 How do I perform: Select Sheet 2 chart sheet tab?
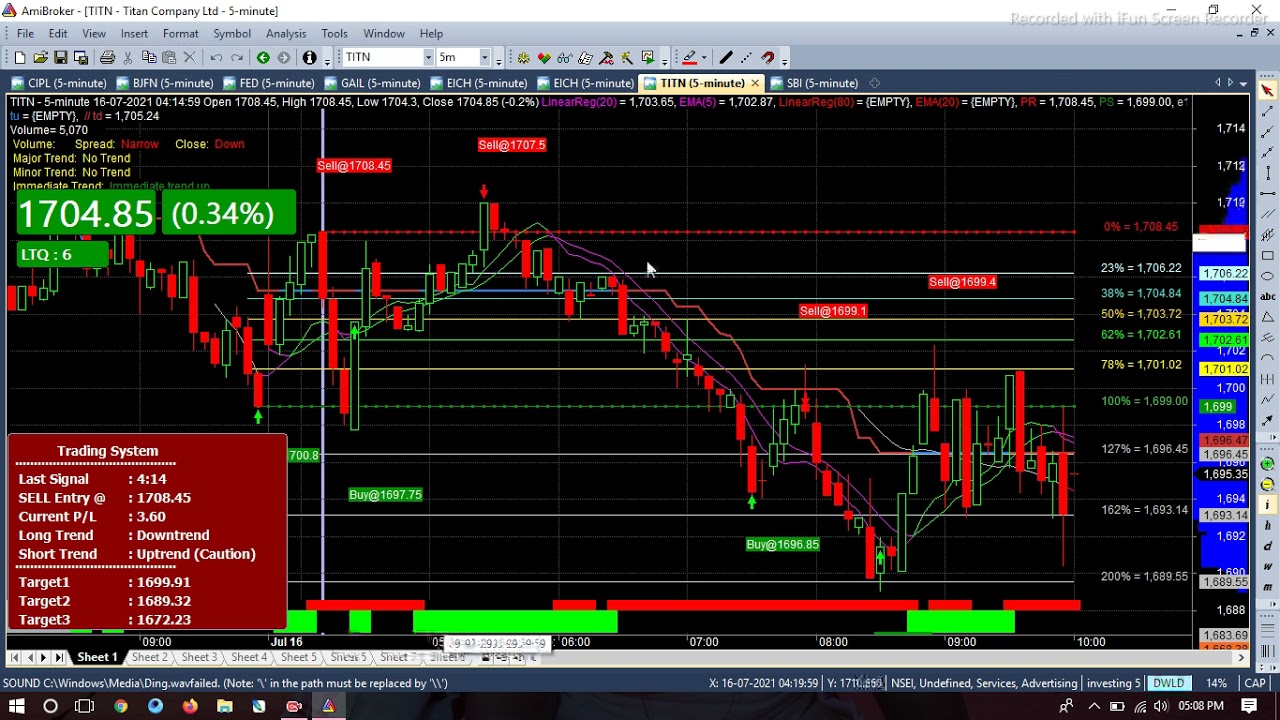pos(149,657)
